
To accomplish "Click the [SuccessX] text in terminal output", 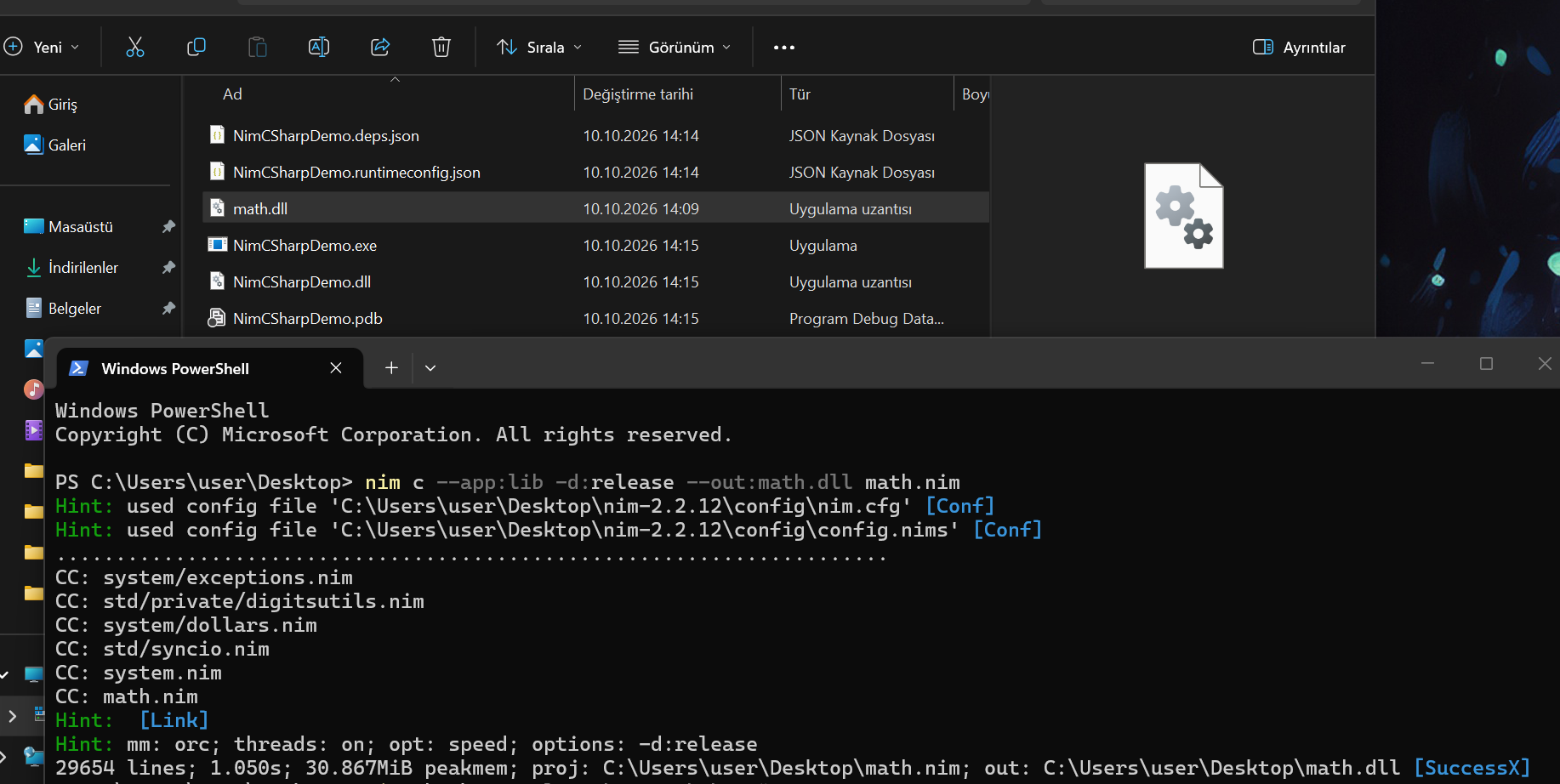I will tap(1472, 768).
